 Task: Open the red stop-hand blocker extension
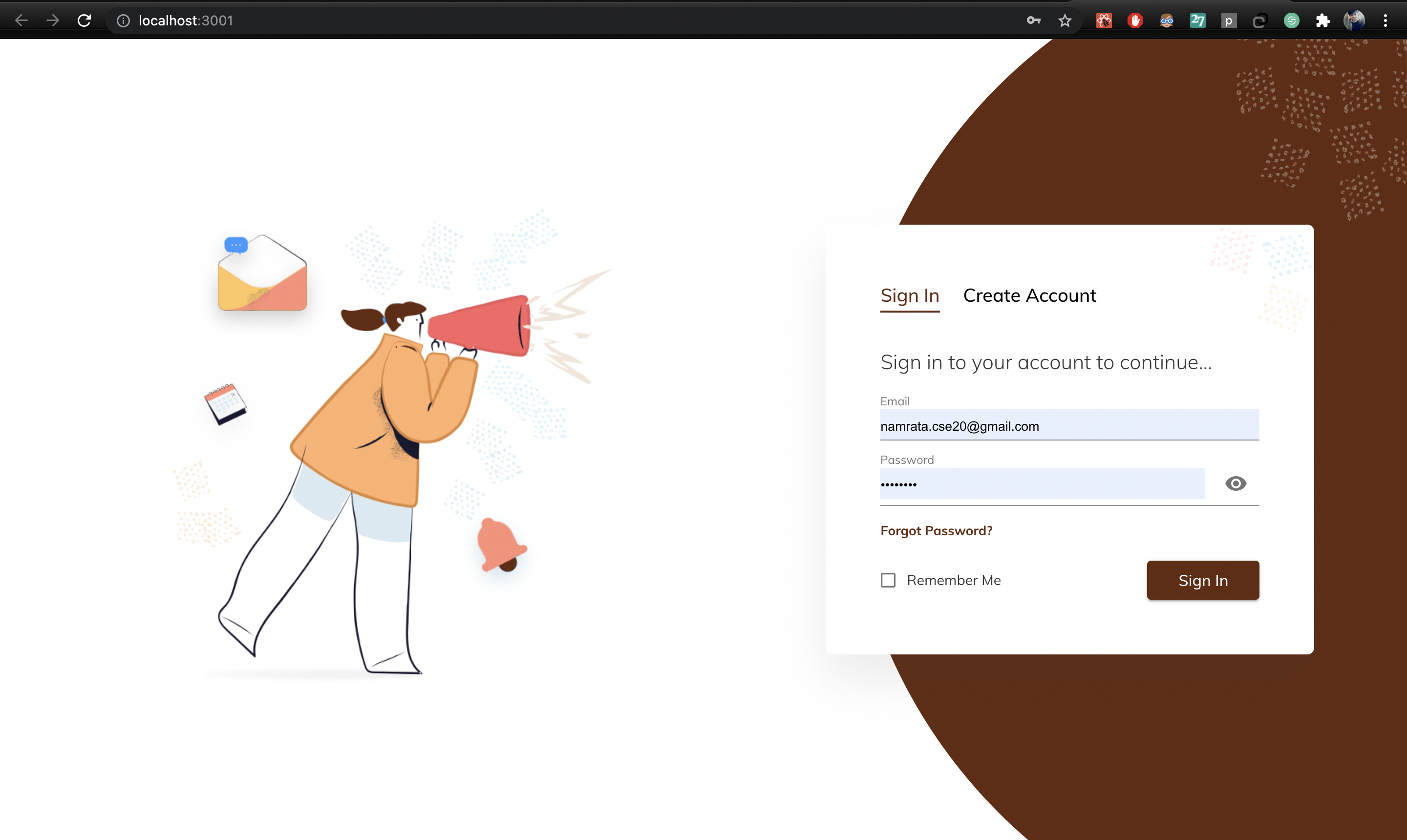point(1135,21)
